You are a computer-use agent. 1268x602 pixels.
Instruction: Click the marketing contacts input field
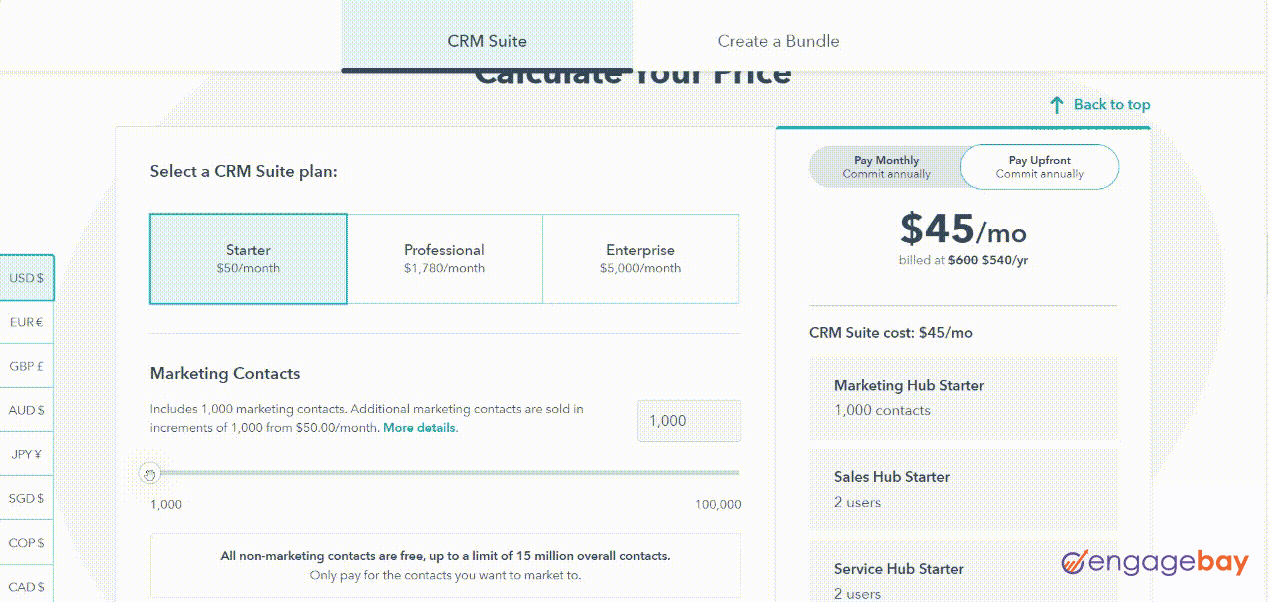[x=689, y=420]
